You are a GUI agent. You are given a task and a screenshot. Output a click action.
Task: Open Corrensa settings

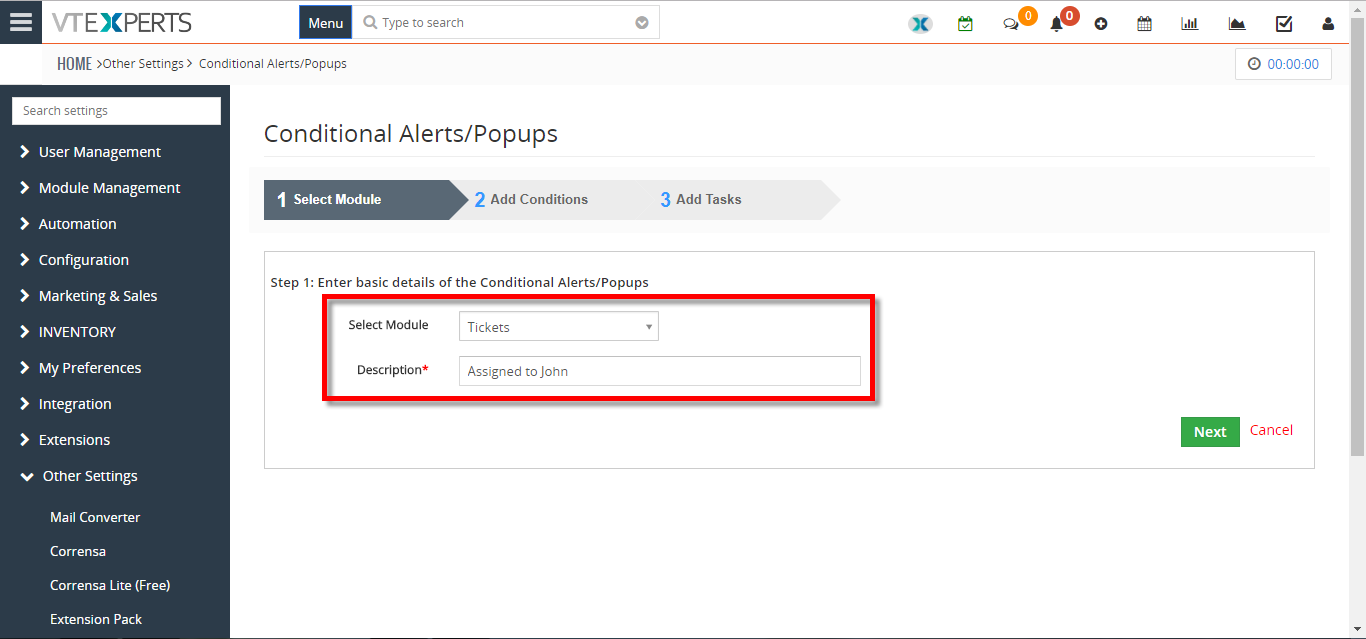[78, 551]
